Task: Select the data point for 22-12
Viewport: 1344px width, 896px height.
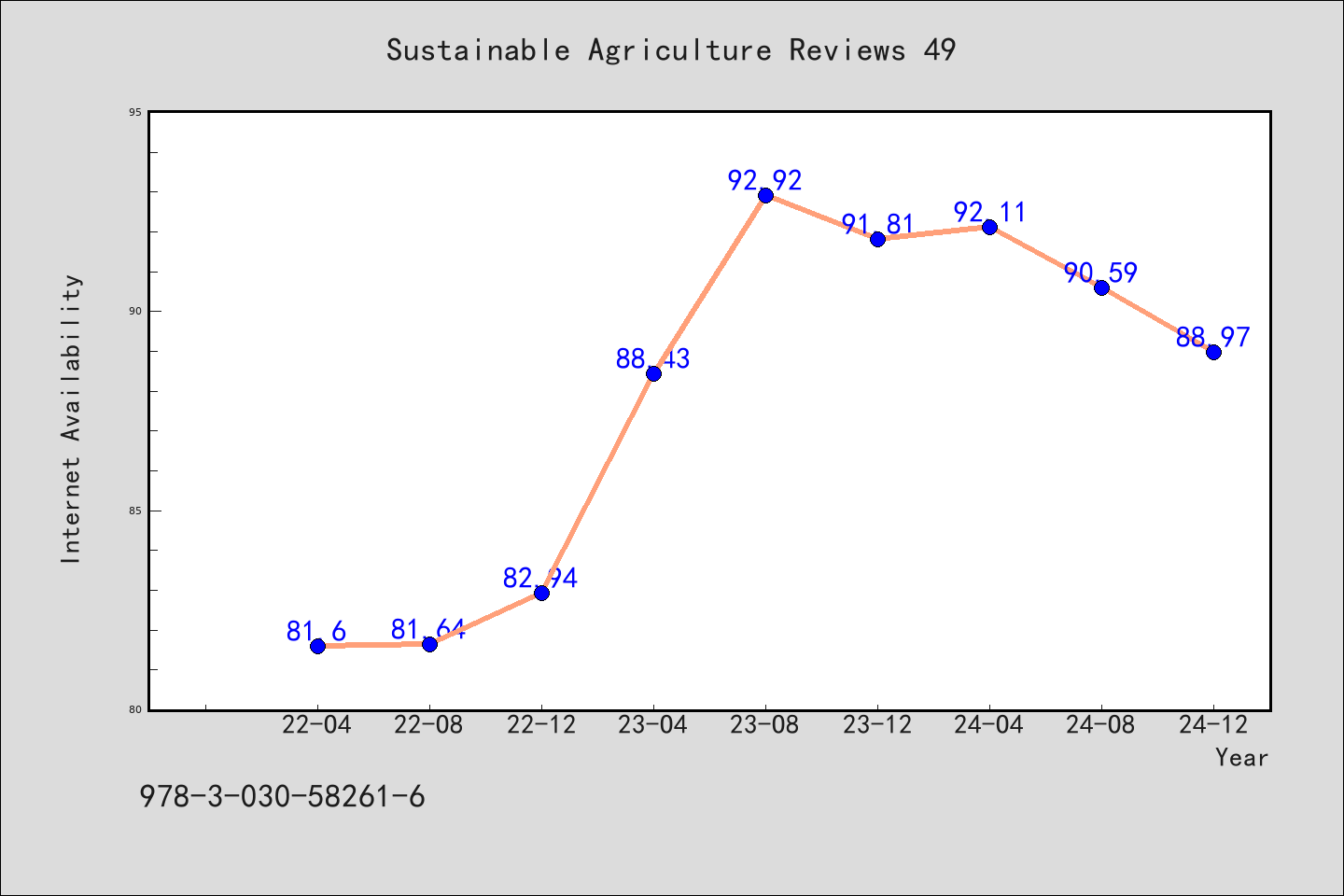Action: point(541,593)
